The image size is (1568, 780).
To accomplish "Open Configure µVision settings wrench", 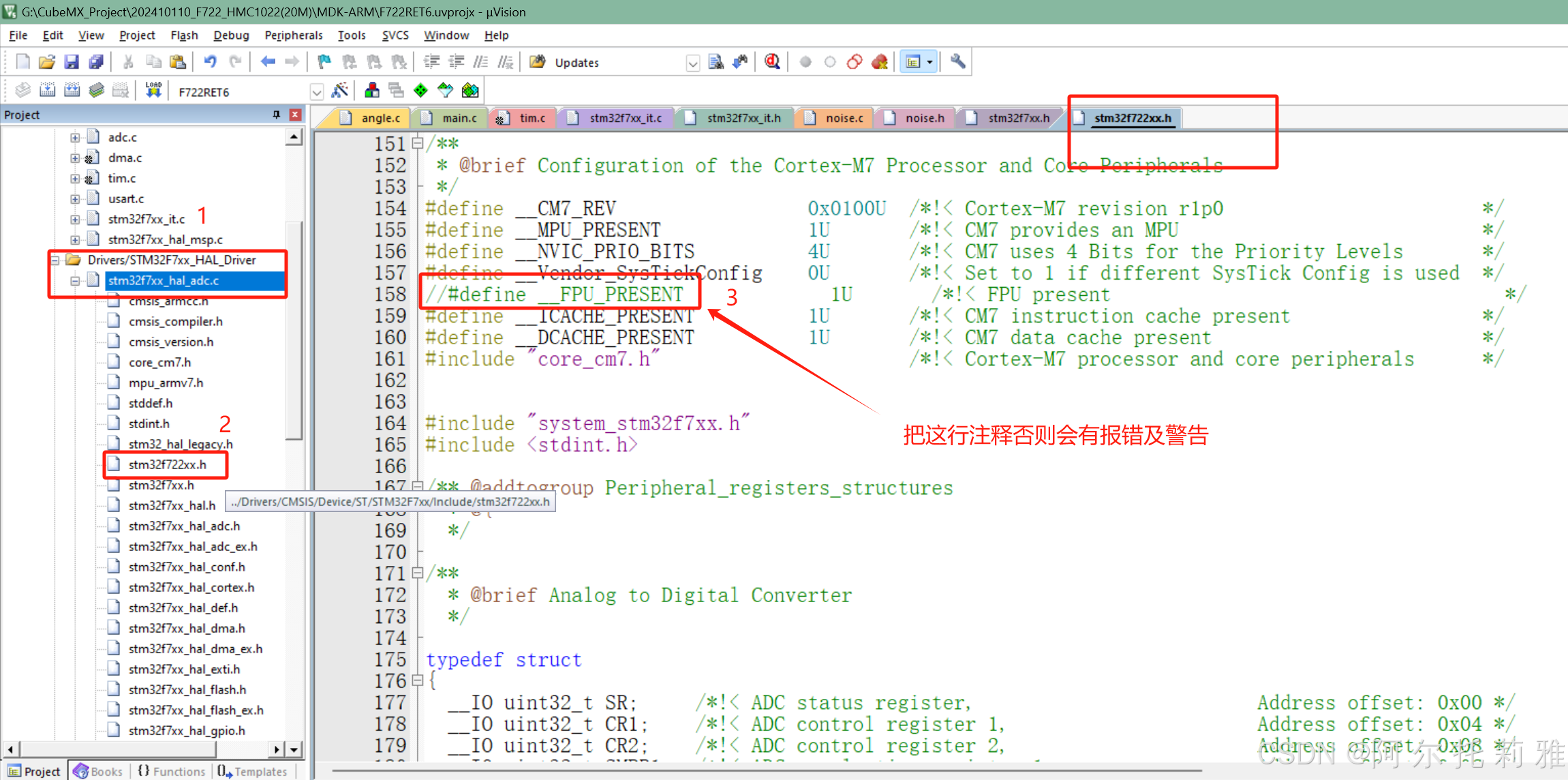I will [x=957, y=61].
